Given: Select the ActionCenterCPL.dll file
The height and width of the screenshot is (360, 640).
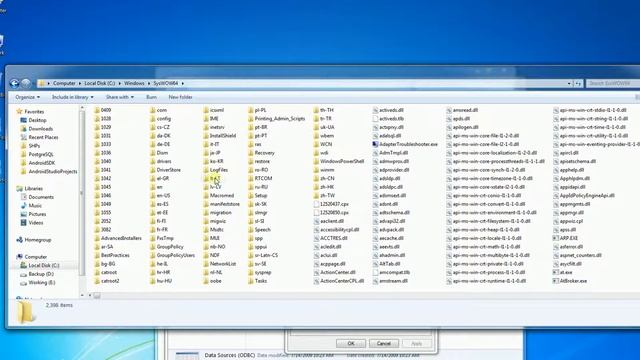Looking at the screenshot, I should pos(342,281).
